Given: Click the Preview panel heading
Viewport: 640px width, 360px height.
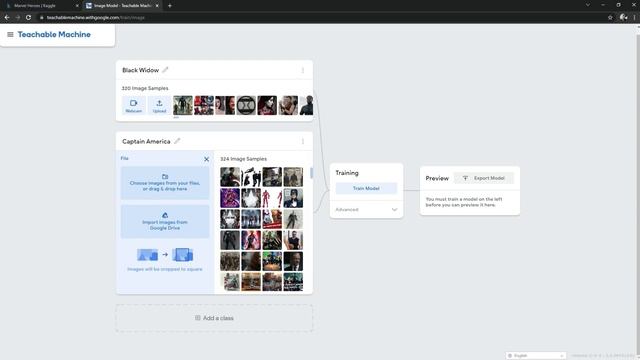Looking at the screenshot, I should click(437, 178).
